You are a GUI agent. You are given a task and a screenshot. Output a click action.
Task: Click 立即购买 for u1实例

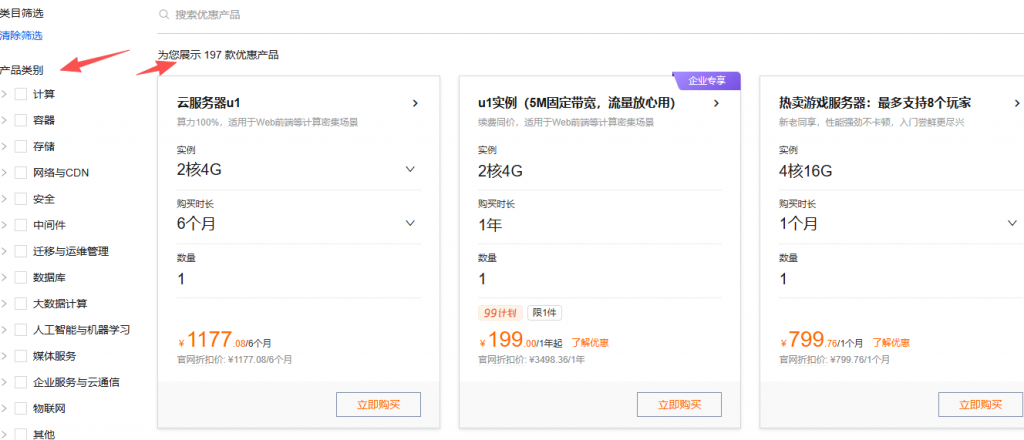point(678,405)
